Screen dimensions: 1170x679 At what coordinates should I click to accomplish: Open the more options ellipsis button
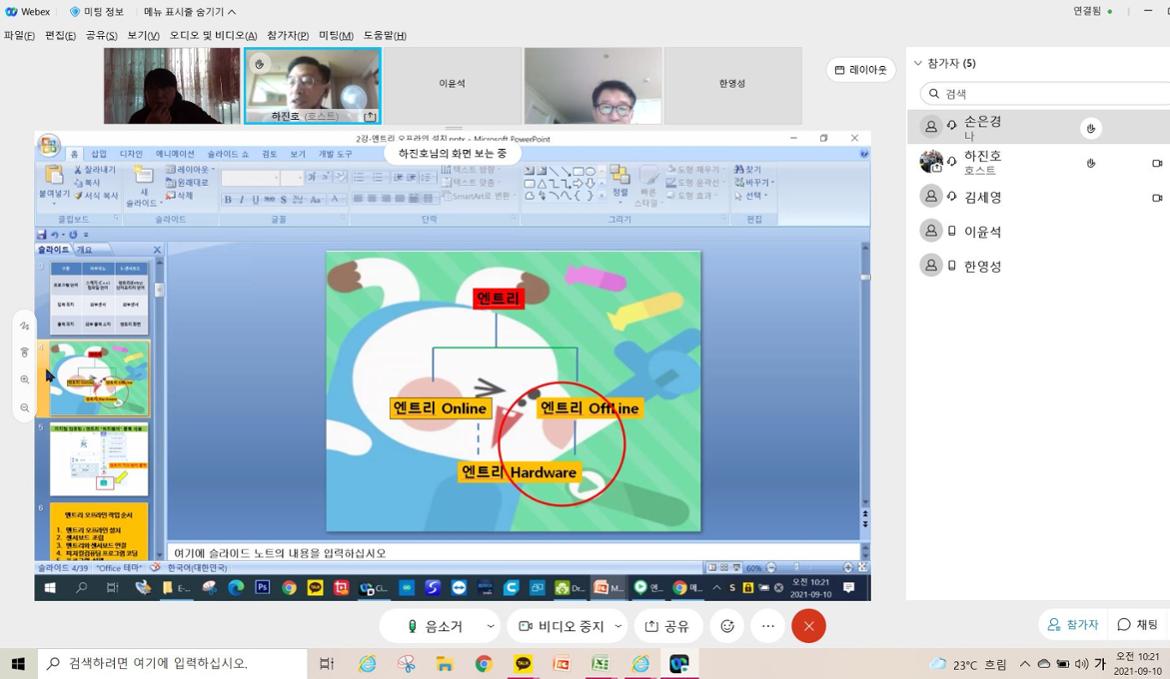768,626
